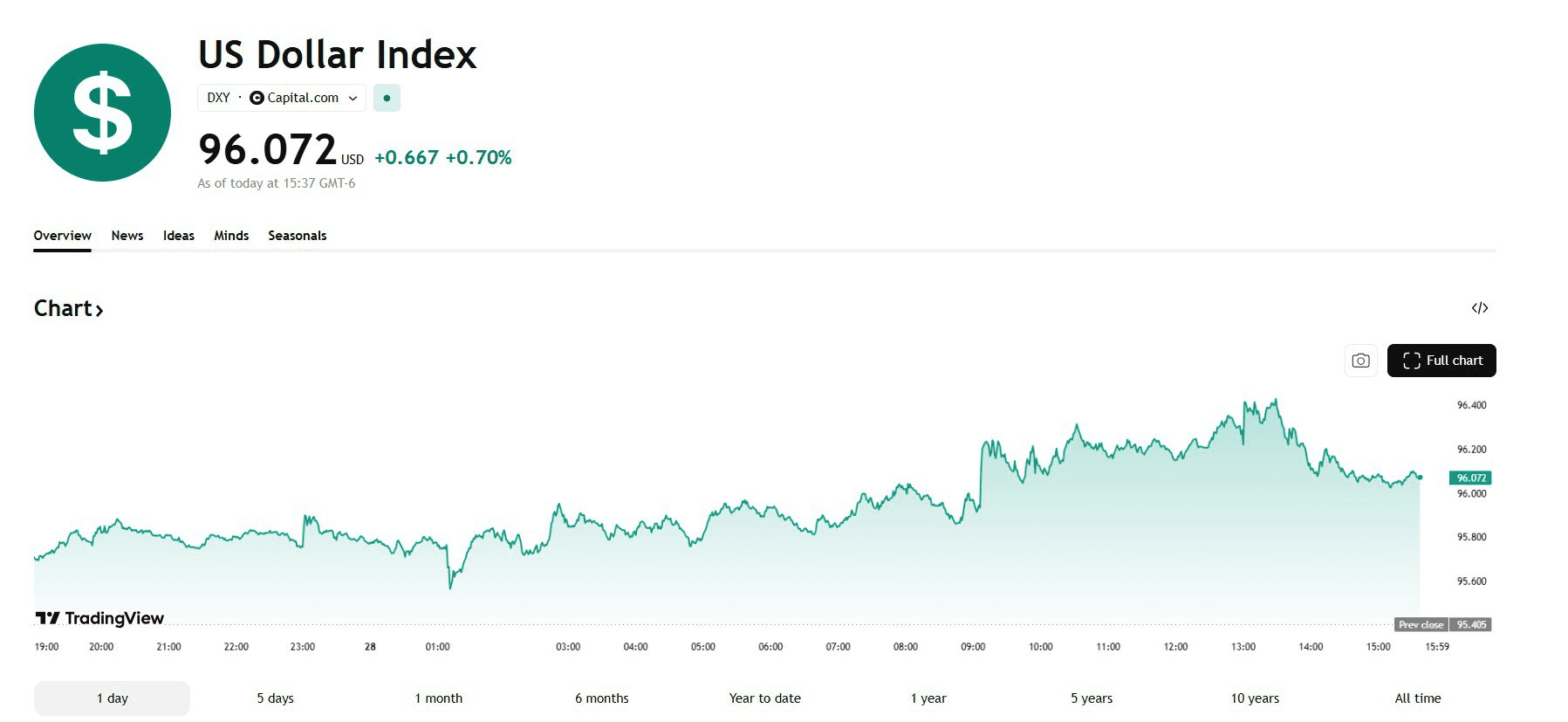Set chart range to 10 years
Screen dimensions: 1568x722
tap(1255, 698)
